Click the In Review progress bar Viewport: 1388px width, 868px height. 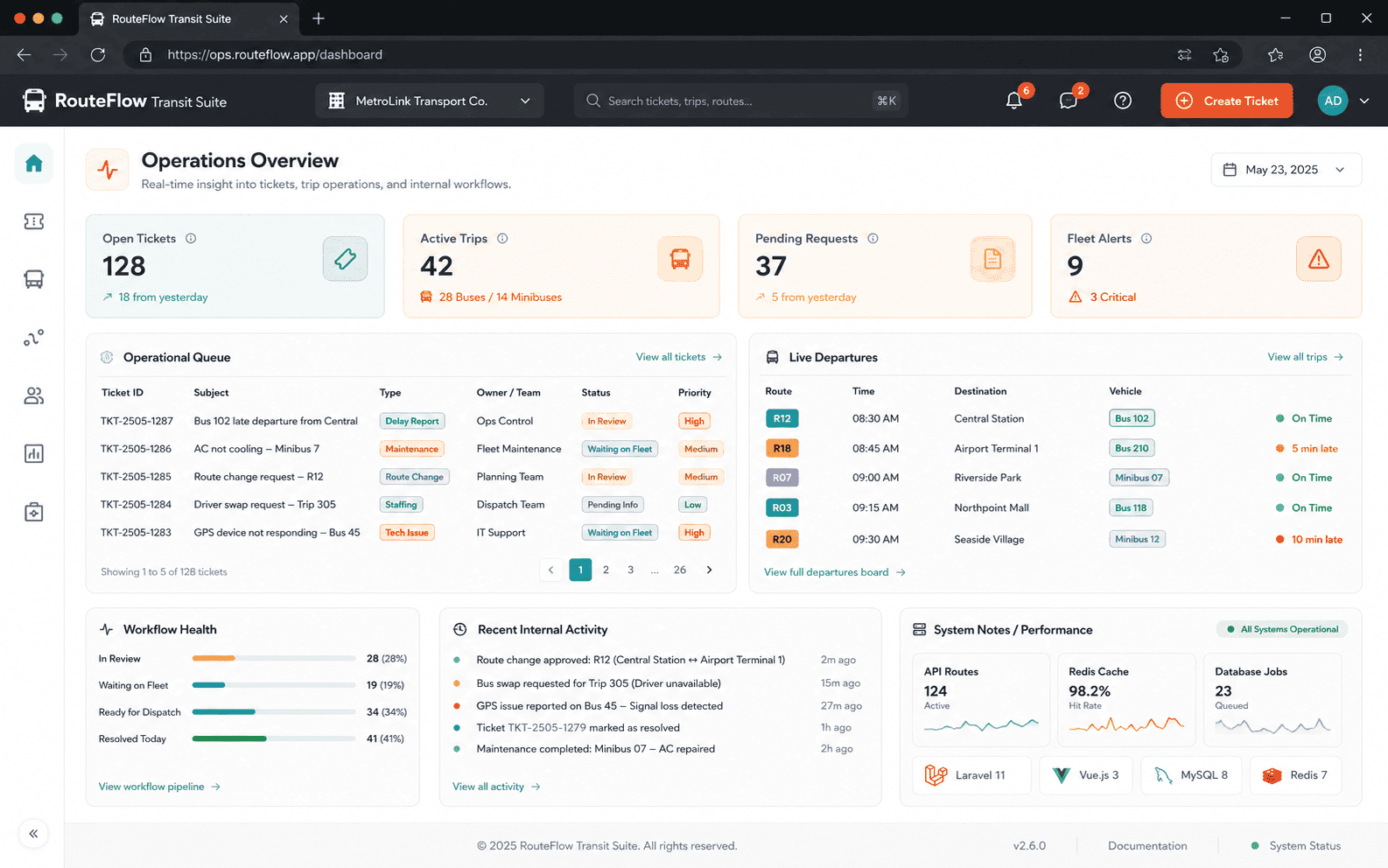pos(273,658)
